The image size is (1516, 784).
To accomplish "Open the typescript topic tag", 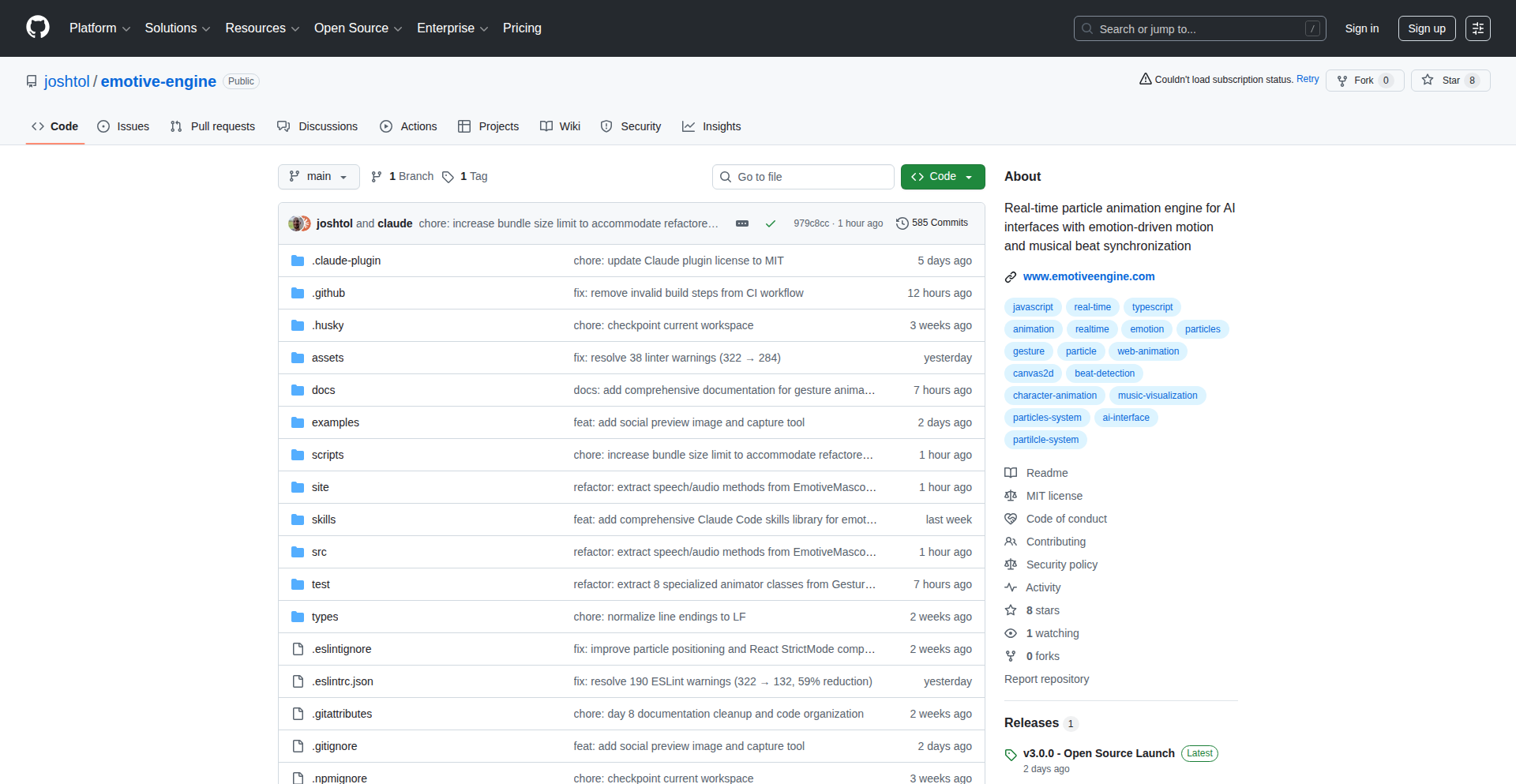I will pos(1152,307).
